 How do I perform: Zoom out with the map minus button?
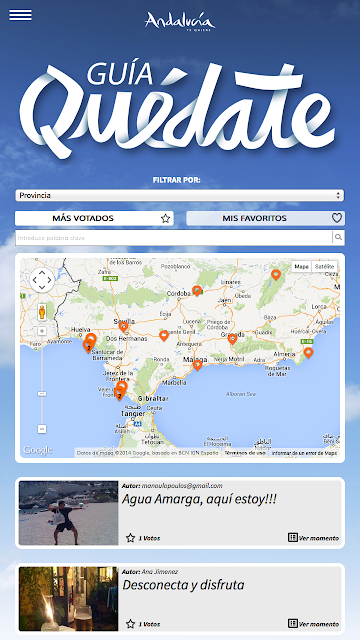point(42,429)
